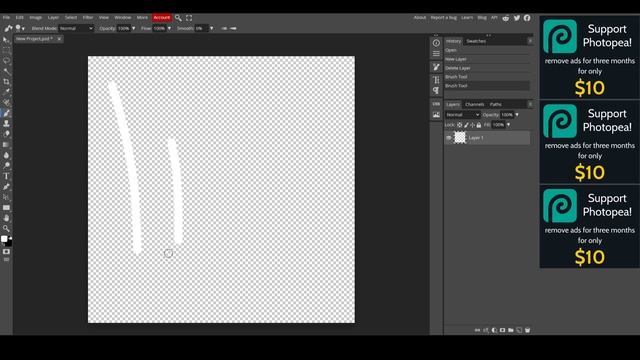Click the link layers icon
The width and height of the screenshot is (640, 360).
click(477, 330)
